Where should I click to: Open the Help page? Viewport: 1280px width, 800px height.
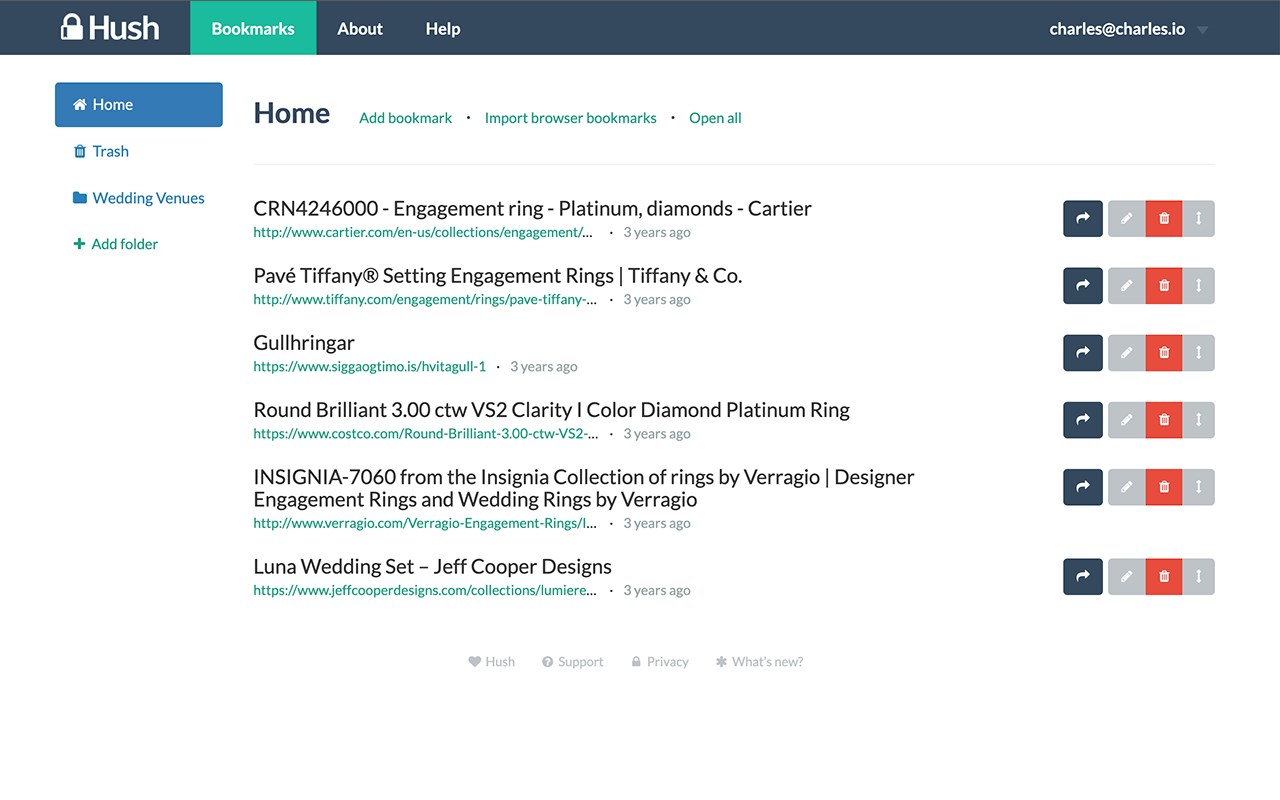click(x=443, y=28)
